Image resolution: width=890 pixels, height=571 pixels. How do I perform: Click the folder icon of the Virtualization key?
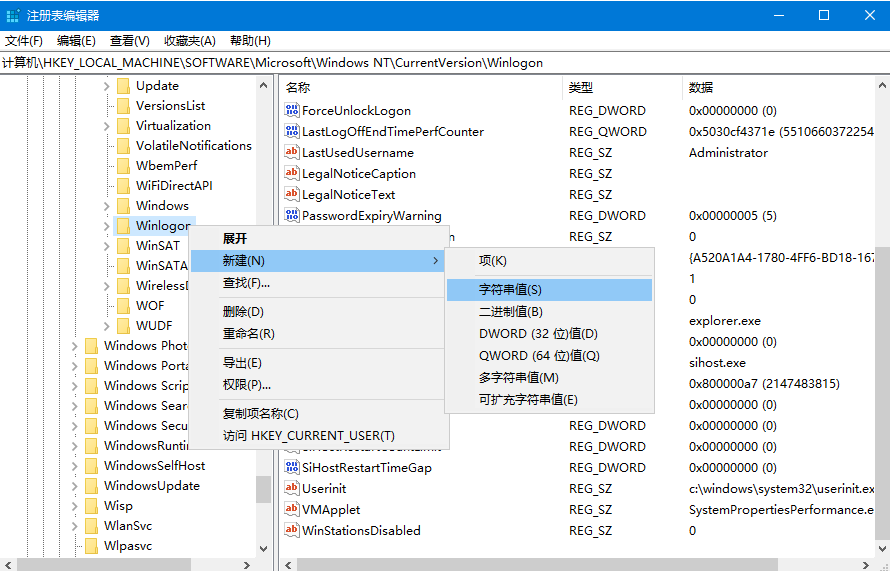pyautogui.click(x=123, y=126)
